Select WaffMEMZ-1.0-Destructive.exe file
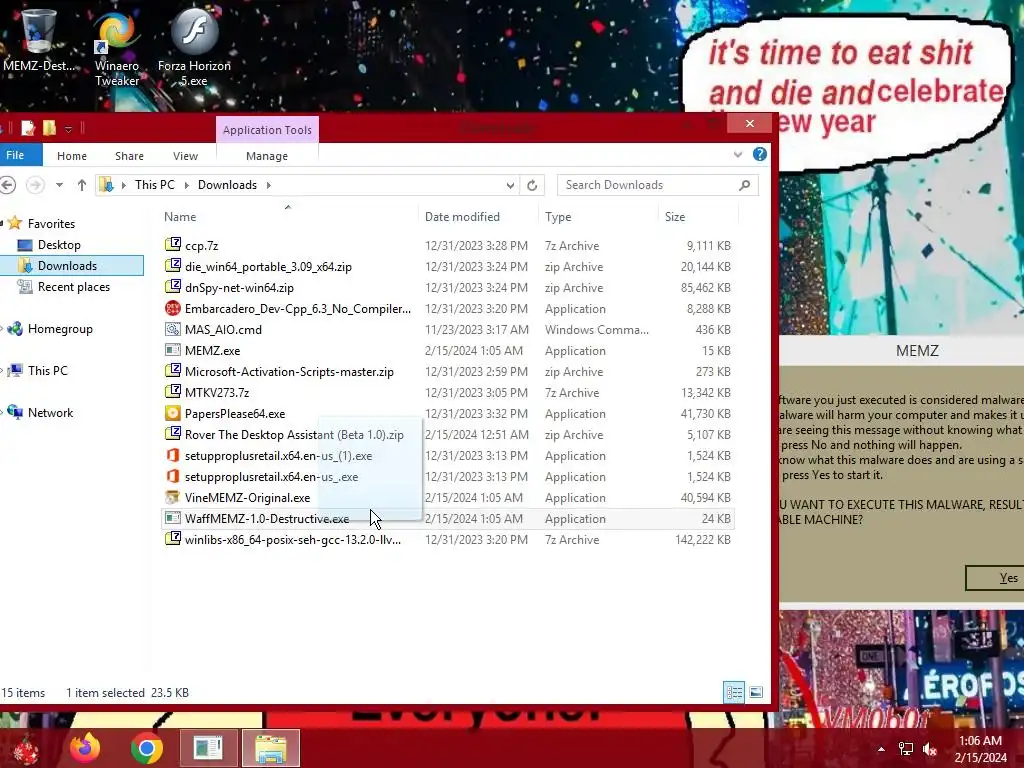Screen dimensions: 1024x768 [266, 519]
